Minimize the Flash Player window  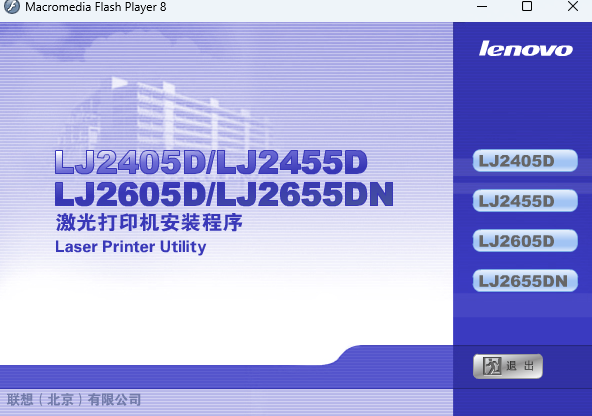482,7
